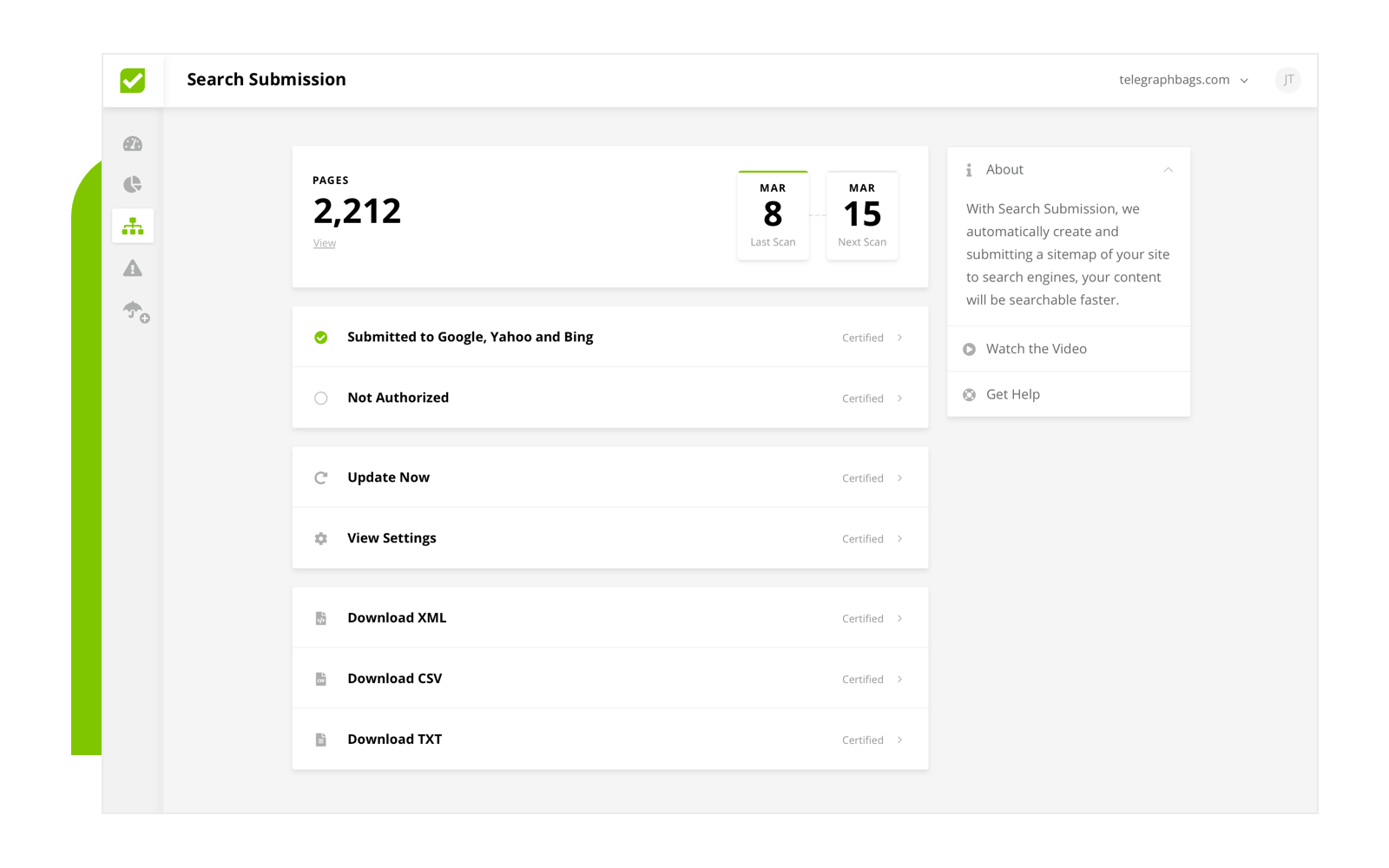Click the refresh icon beside Update Now
The image size is (1389, 868).
tap(321, 478)
